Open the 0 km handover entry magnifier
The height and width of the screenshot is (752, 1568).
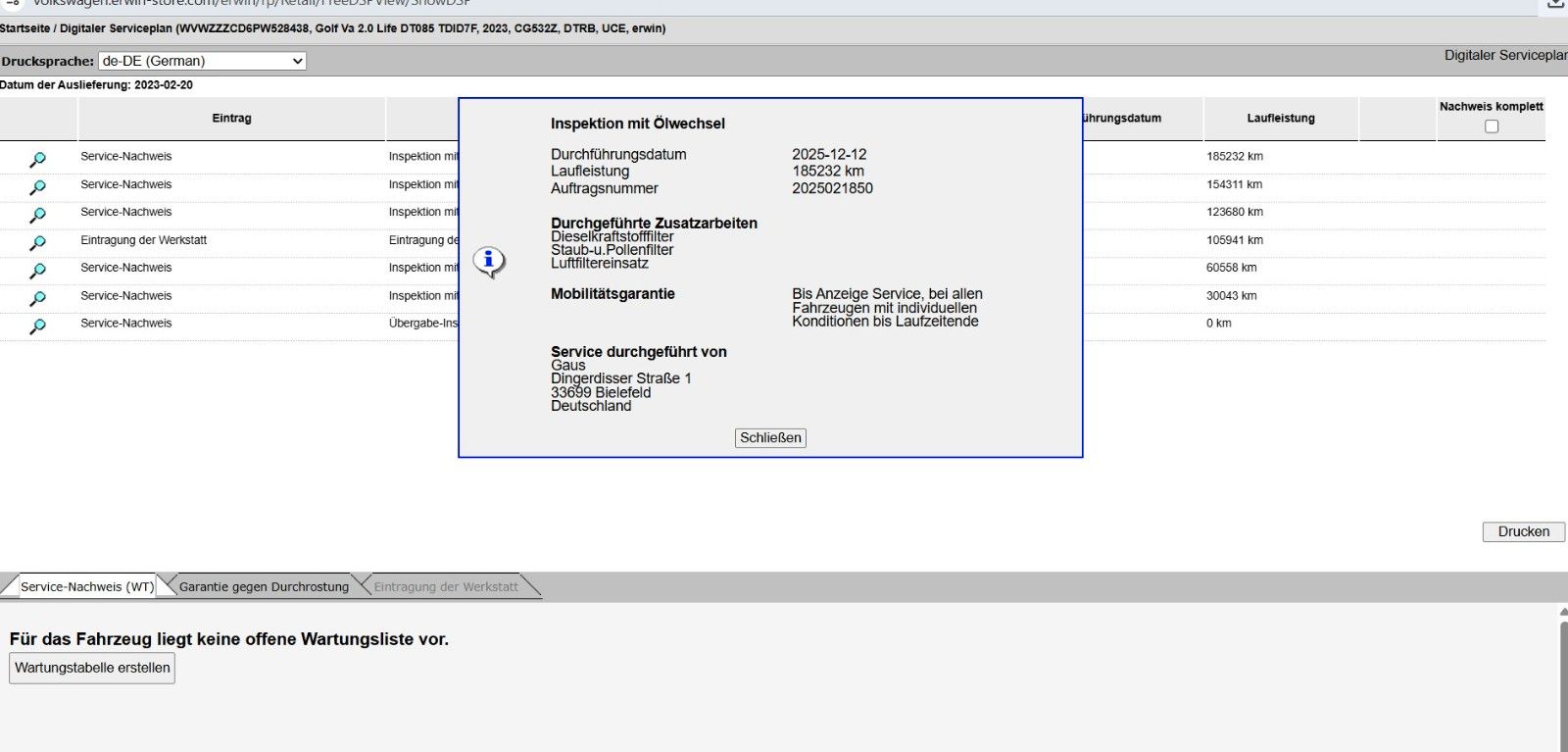[37, 326]
